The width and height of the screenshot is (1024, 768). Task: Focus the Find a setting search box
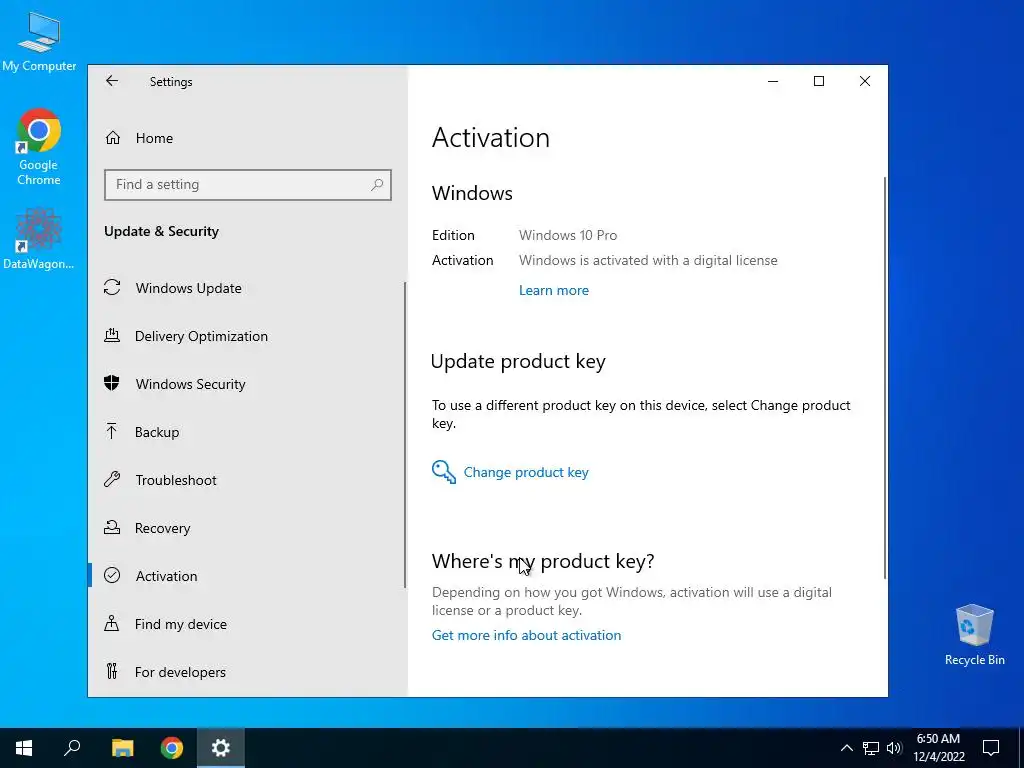click(x=248, y=185)
